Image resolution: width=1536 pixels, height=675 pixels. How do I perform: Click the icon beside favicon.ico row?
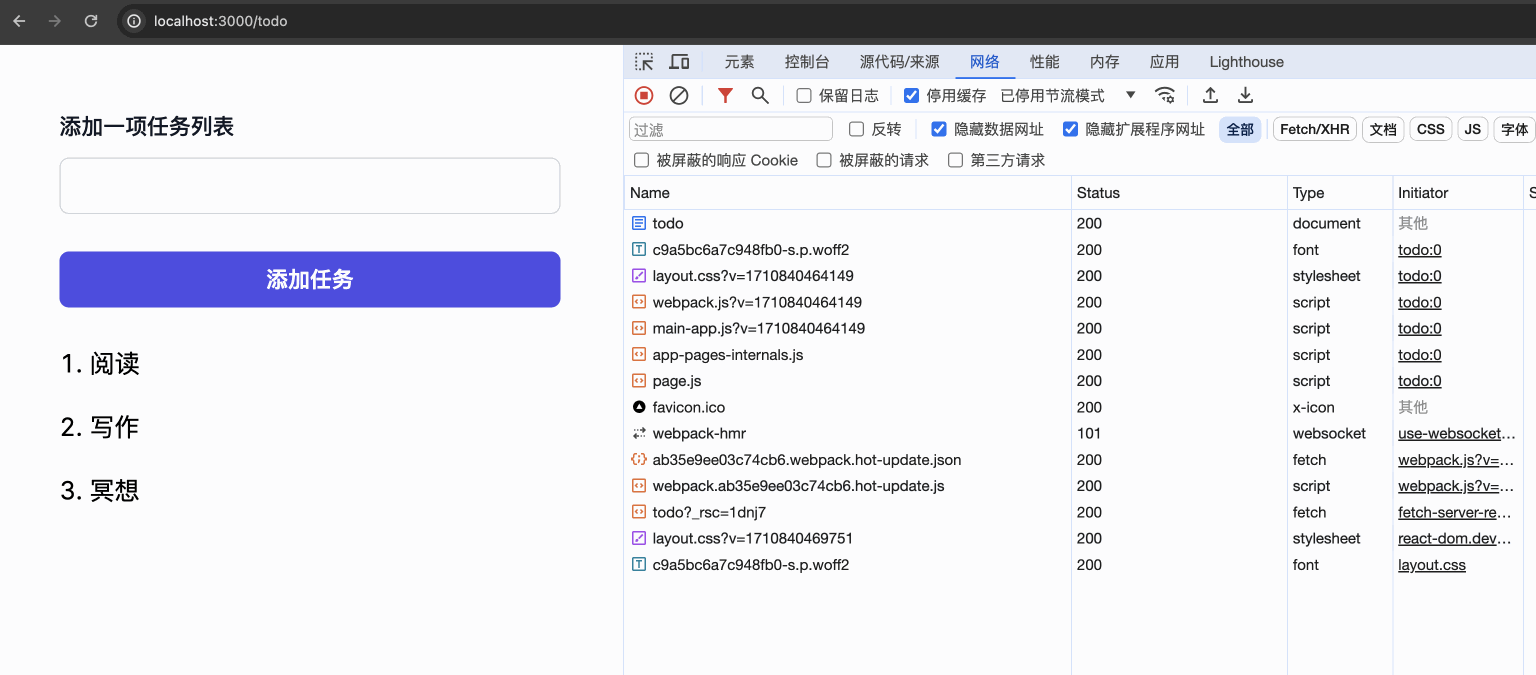pos(639,407)
